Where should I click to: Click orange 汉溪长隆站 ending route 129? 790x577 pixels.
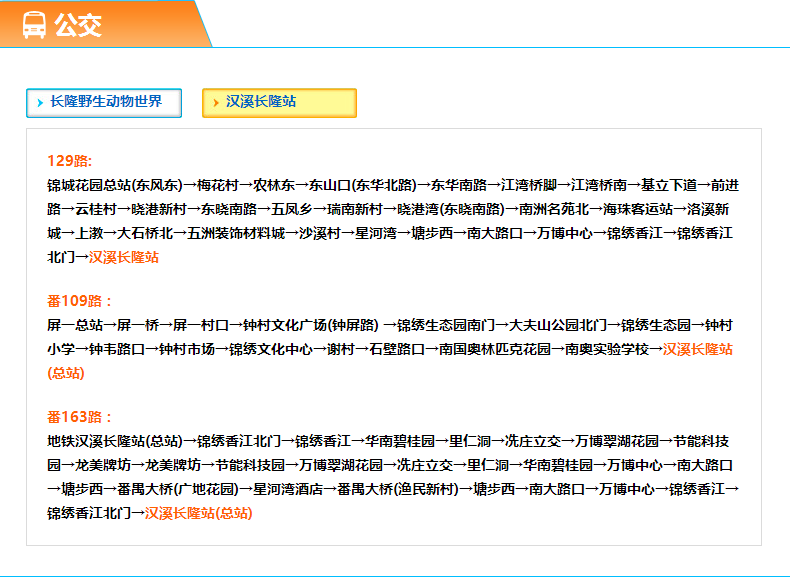[124, 257]
